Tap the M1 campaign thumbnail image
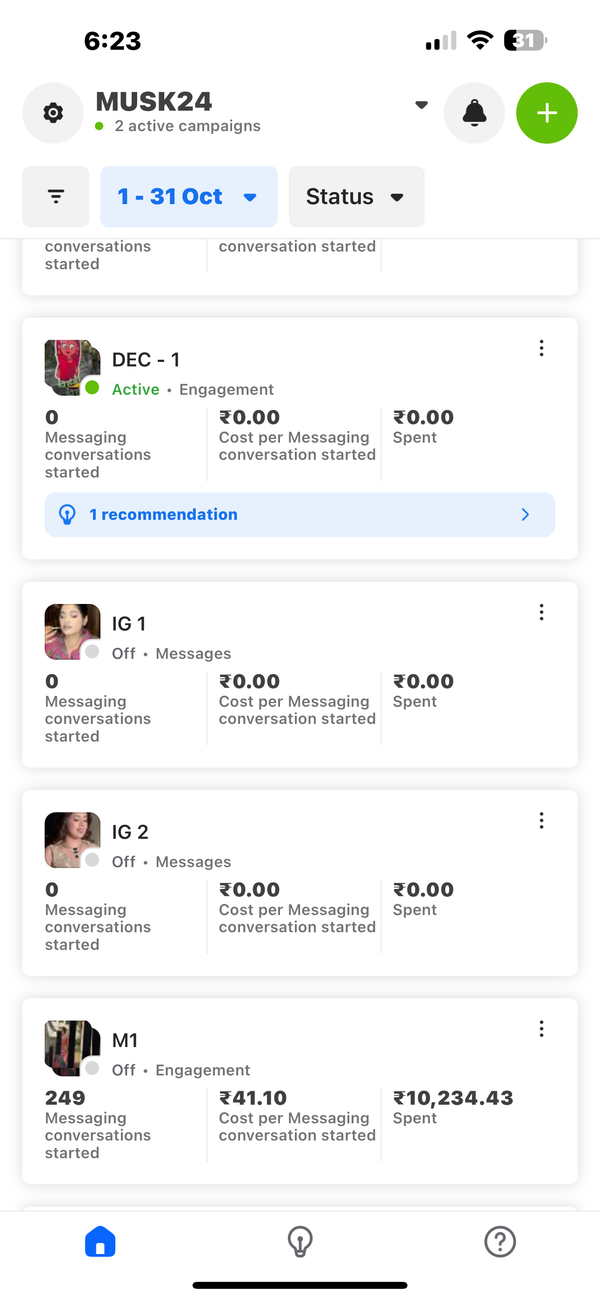Image resolution: width=600 pixels, height=1300 pixels. (70, 1046)
